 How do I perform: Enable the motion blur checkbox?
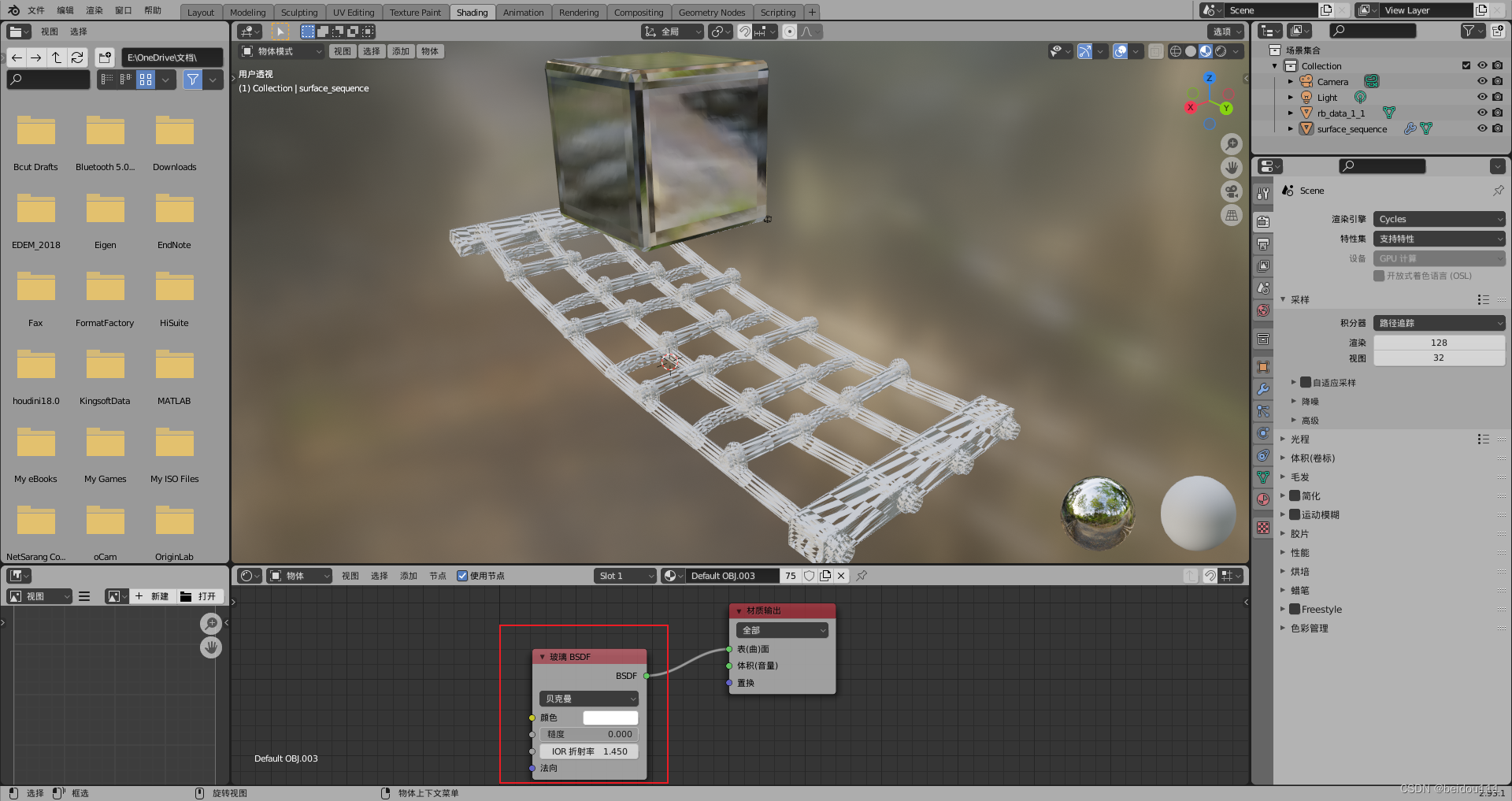click(1295, 515)
